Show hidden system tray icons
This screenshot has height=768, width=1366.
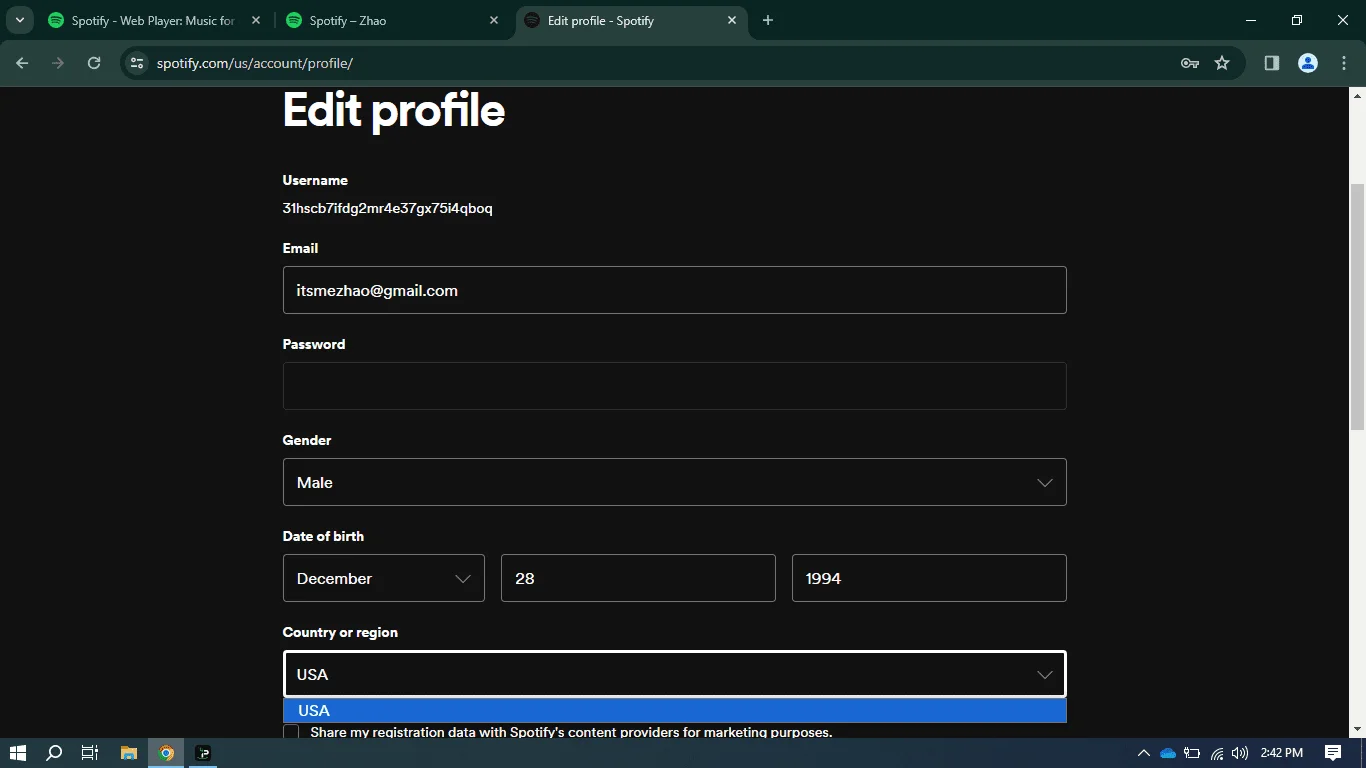(x=1144, y=753)
